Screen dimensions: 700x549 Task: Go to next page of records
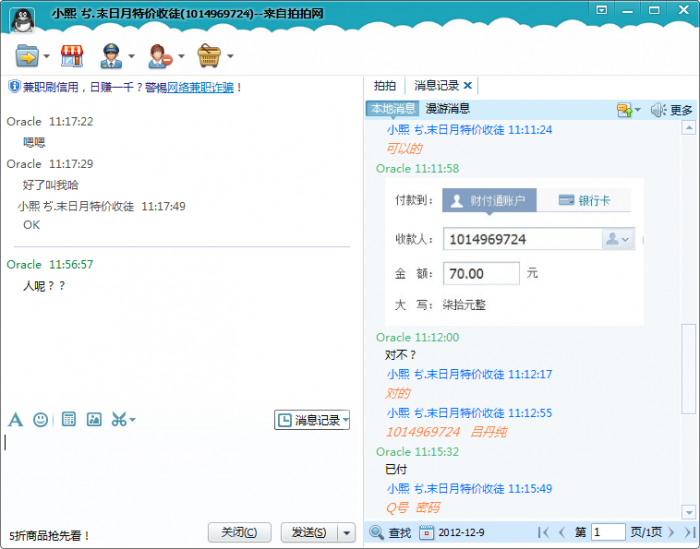point(671,532)
